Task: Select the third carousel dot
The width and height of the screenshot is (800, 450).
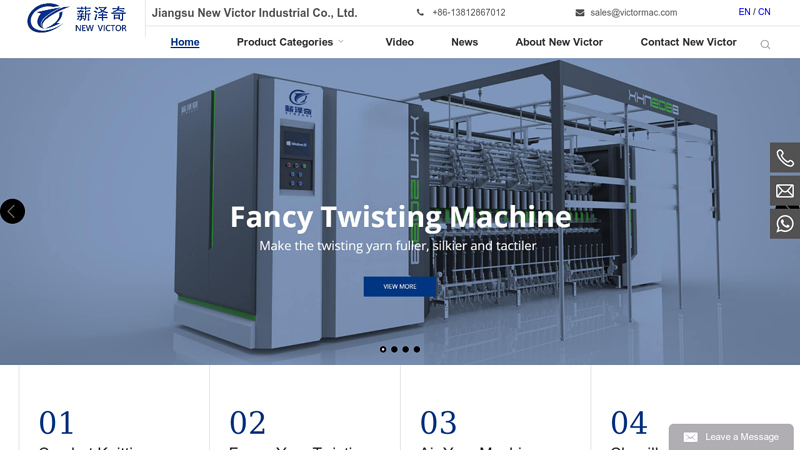Action: pos(406,349)
